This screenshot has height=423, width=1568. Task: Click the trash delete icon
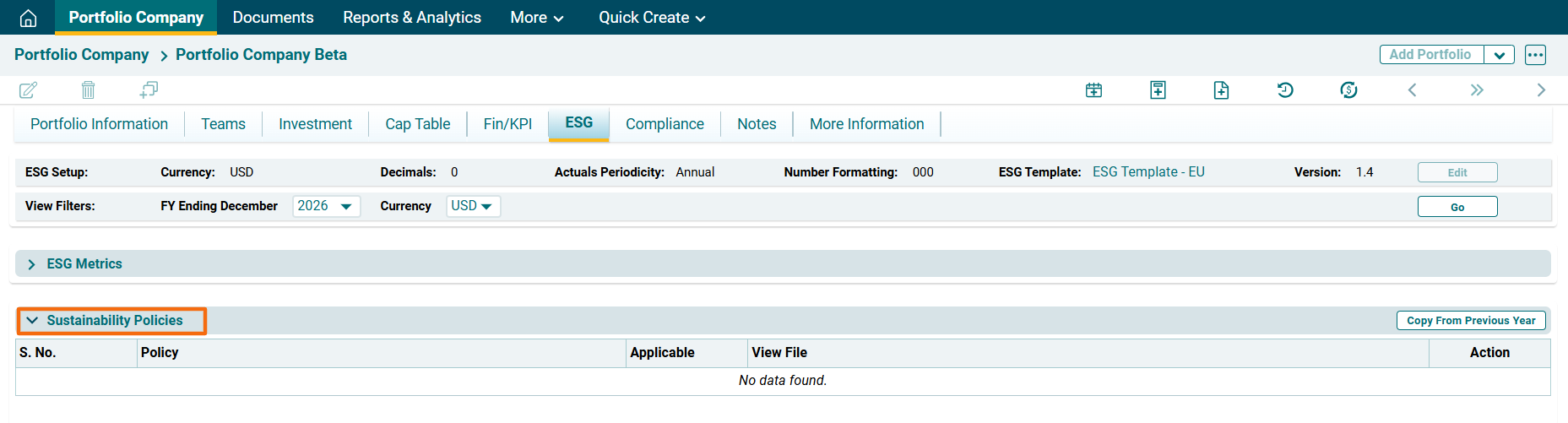tap(88, 89)
